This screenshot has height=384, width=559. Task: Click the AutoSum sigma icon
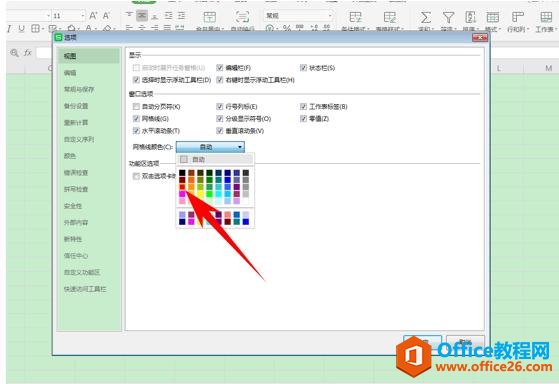(425, 17)
